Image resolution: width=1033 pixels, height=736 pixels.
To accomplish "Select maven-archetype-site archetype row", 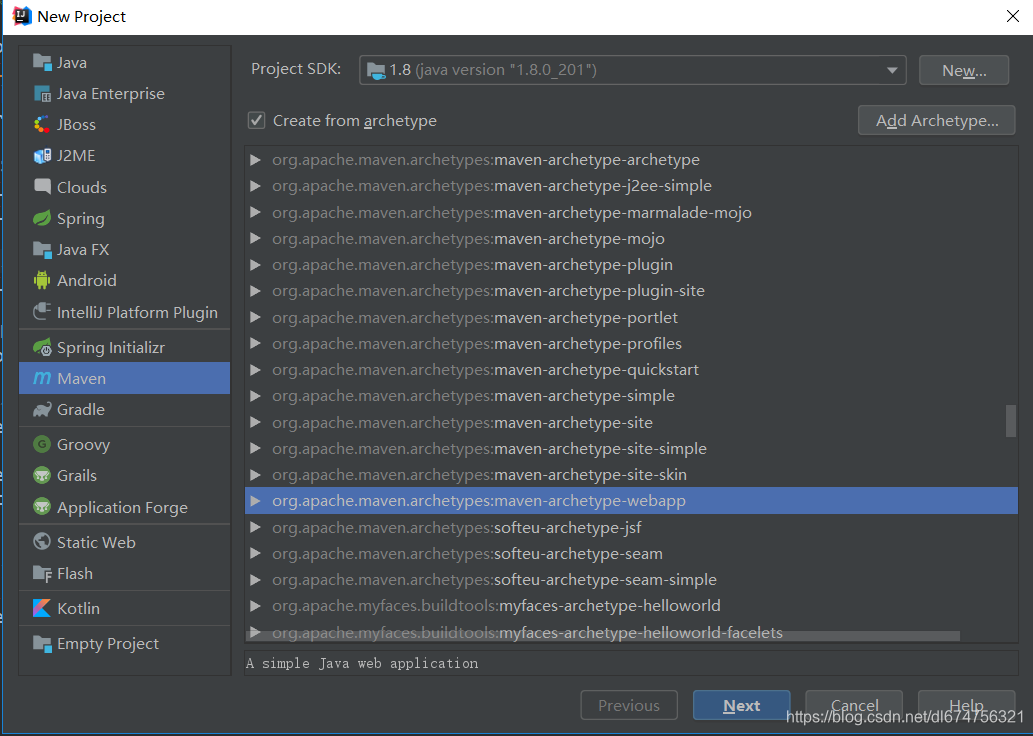I will coord(631,422).
